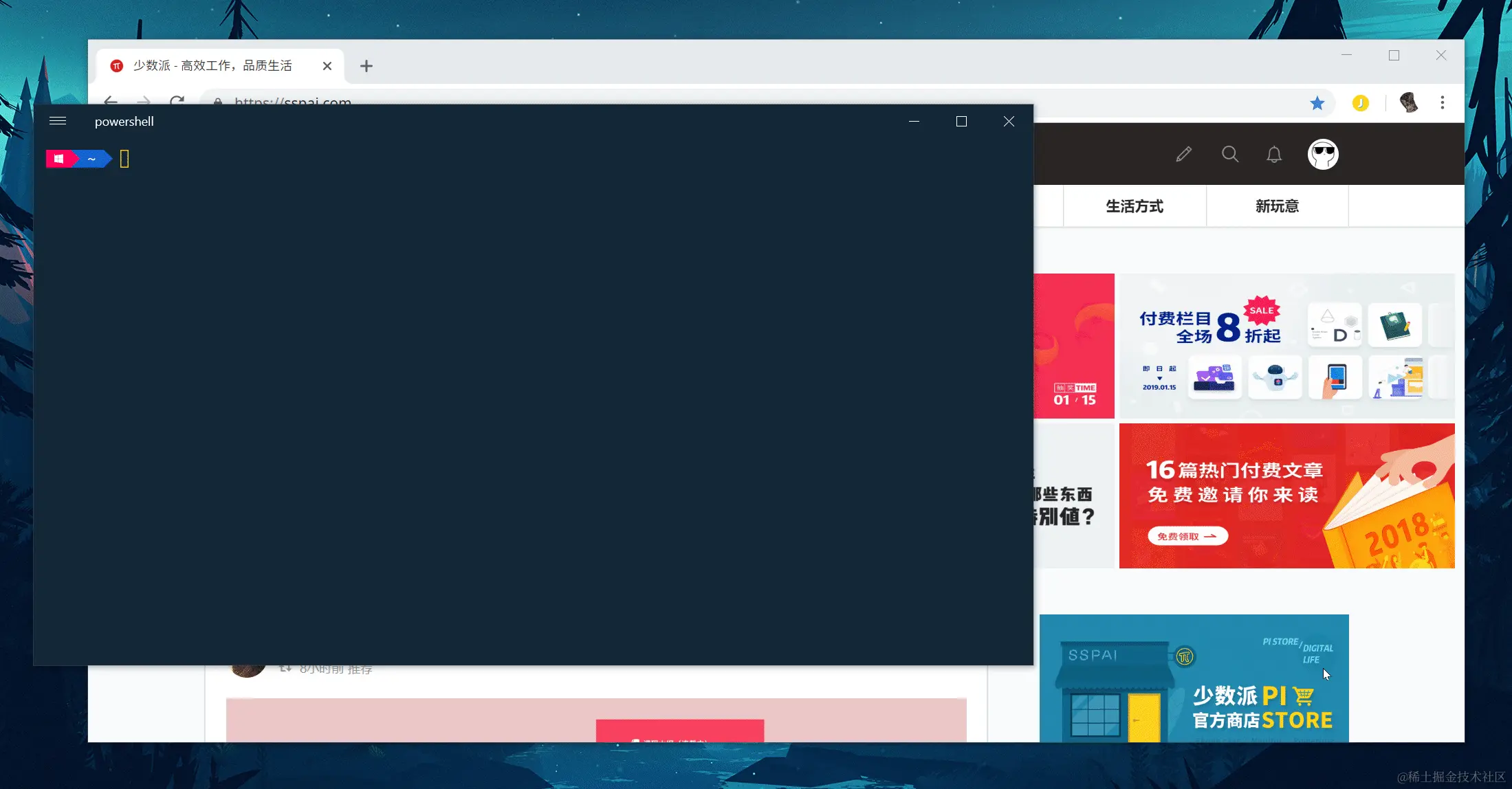
Task: Open the sunglasses user avatar menu
Action: (x=1323, y=154)
